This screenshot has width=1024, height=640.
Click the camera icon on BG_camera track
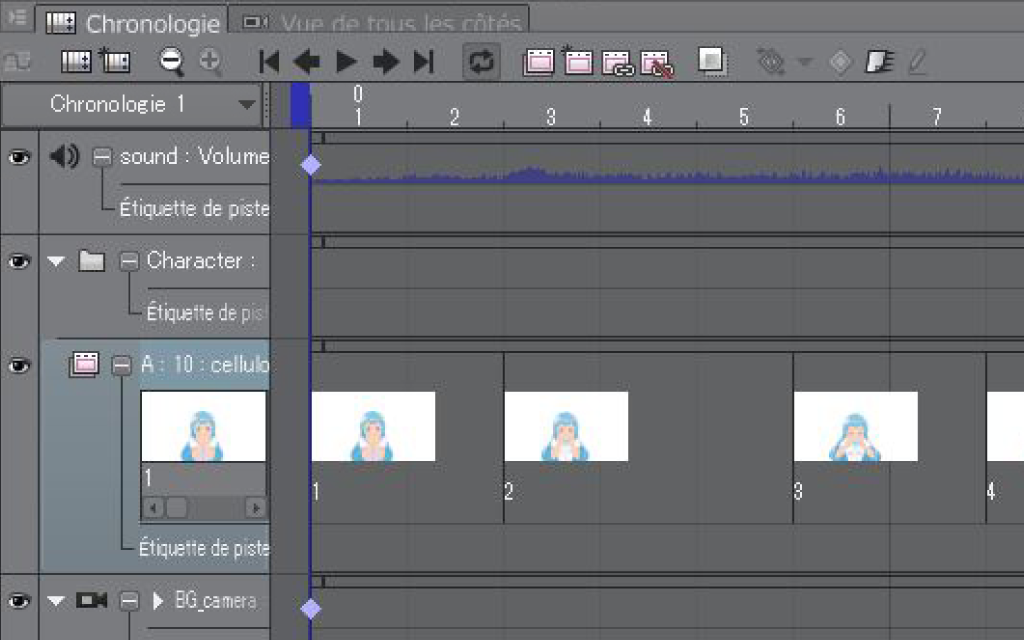click(91, 600)
